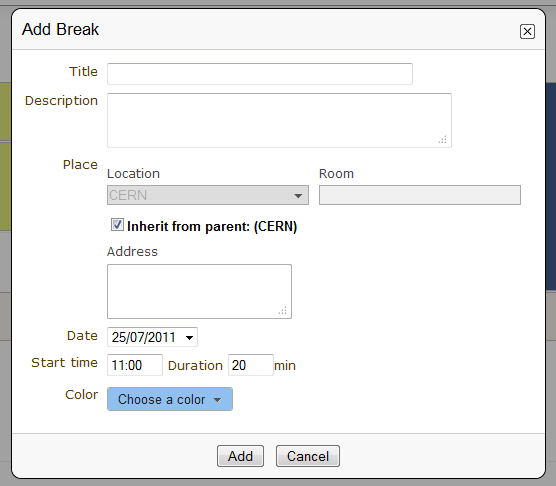Click the Duration field showing 20
The width and height of the screenshot is (556, 486).
click(x=251, y=365)
